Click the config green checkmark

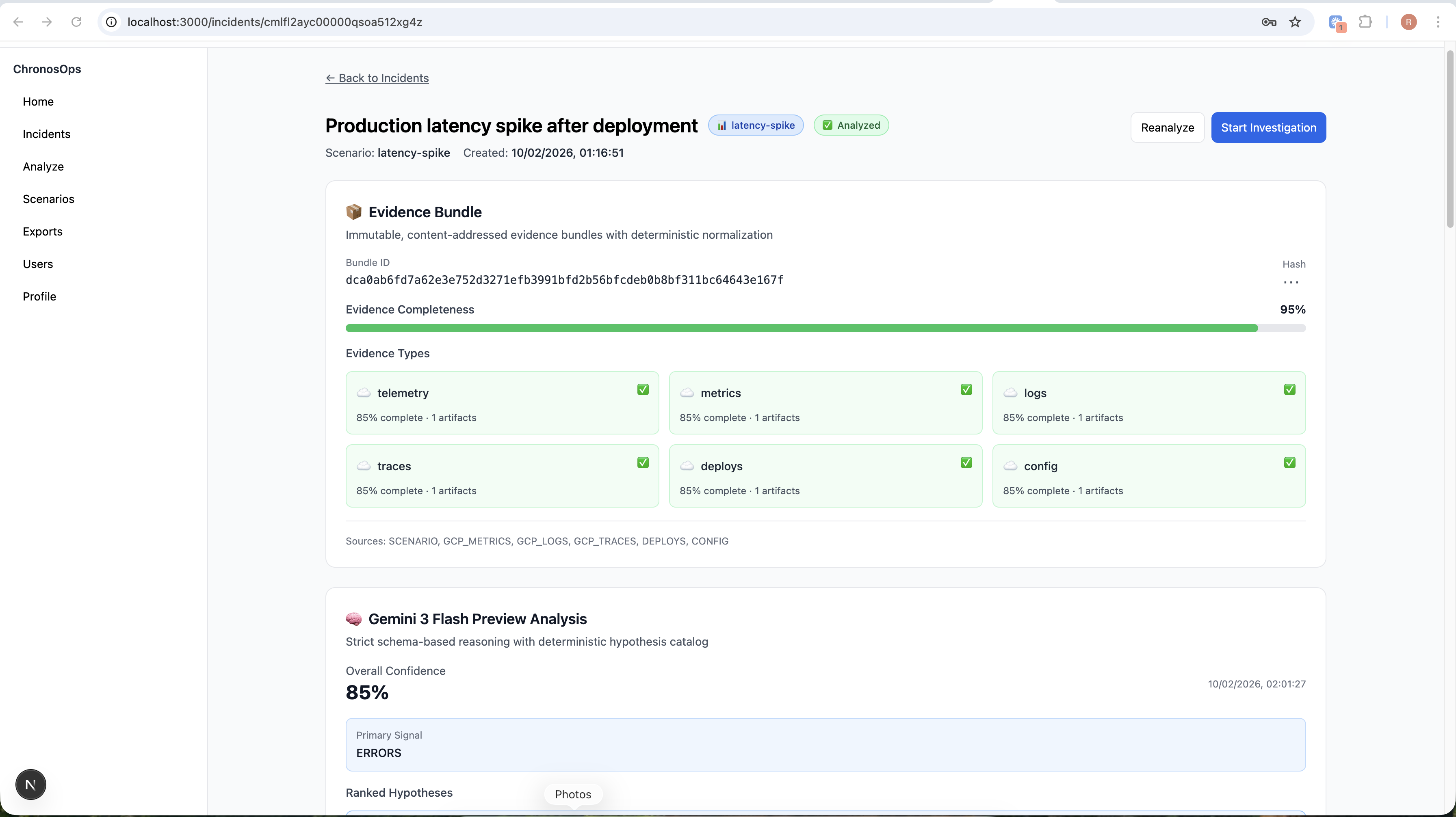(x=1289, y=463)
